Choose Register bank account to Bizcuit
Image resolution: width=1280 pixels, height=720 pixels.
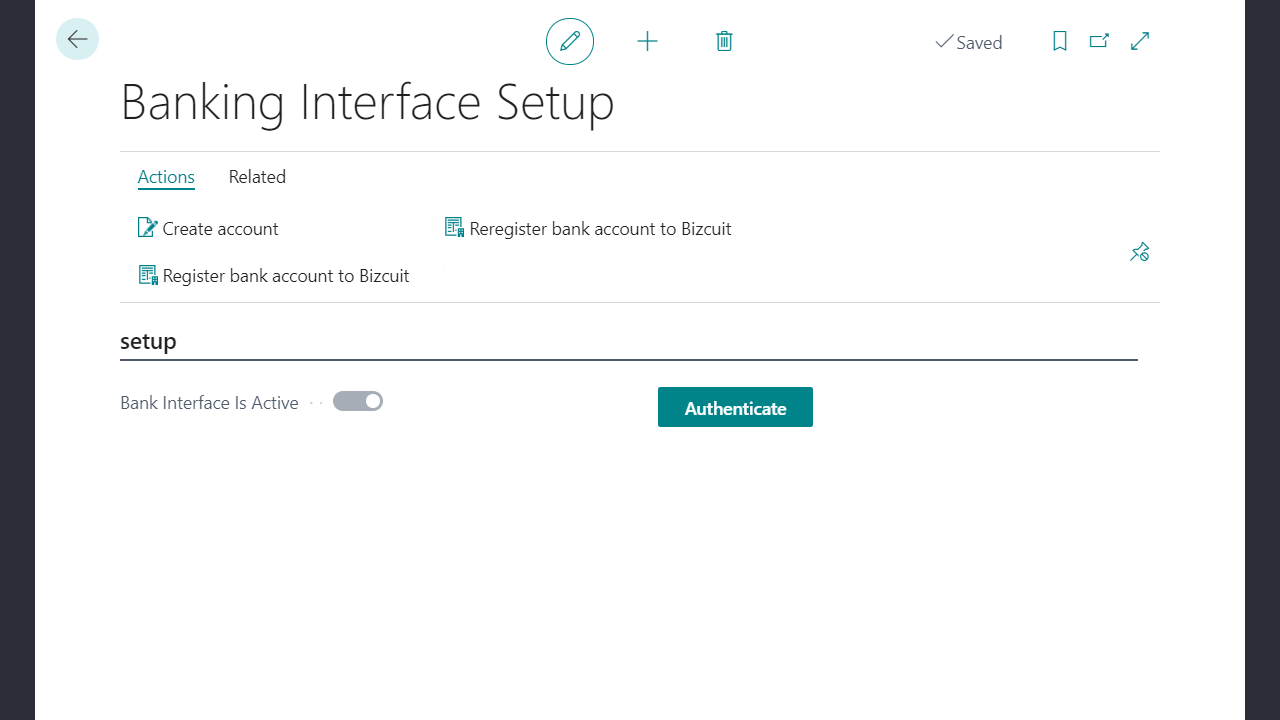(286, 276)
